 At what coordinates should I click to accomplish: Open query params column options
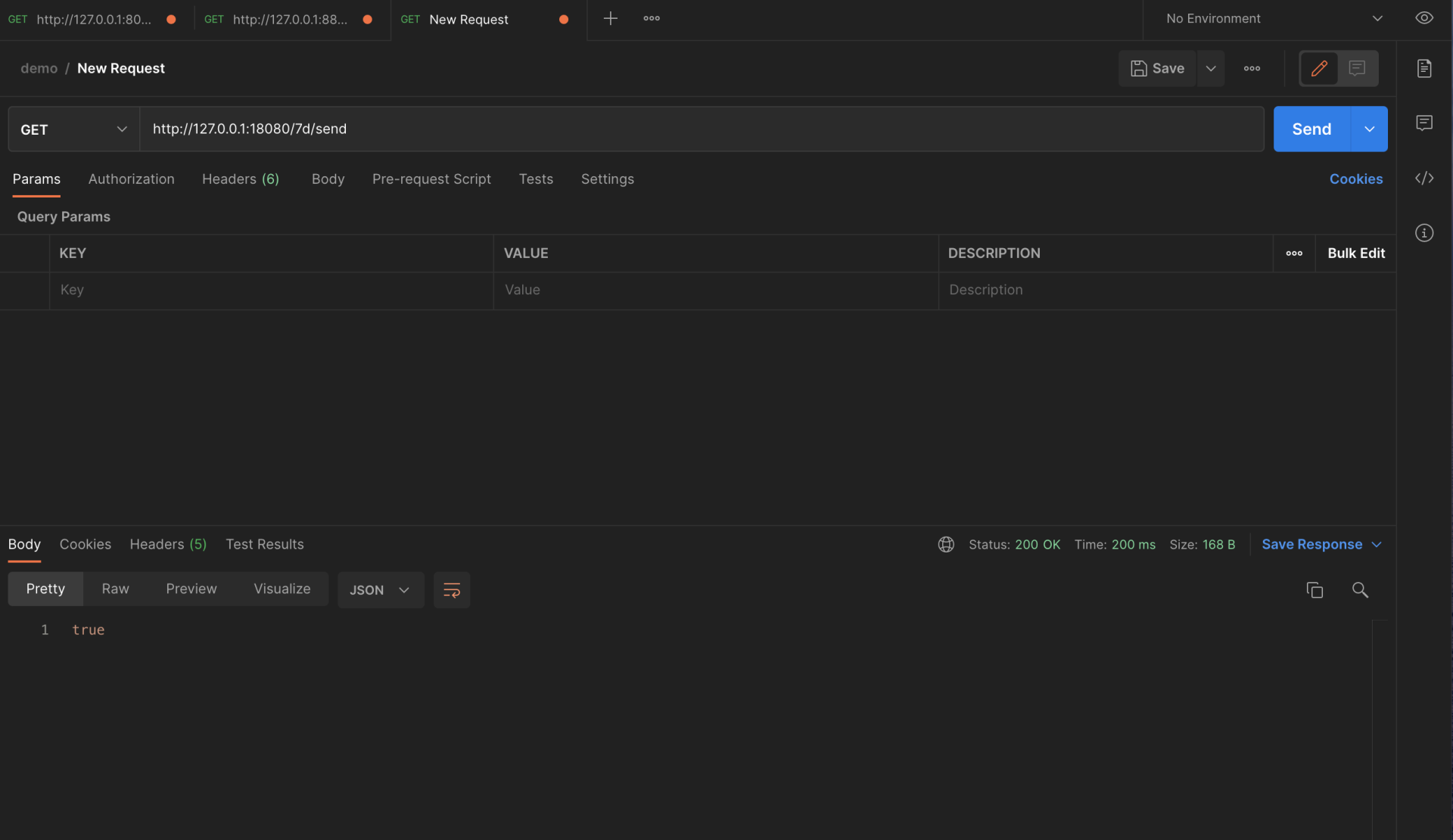(x=1294, y=254)
